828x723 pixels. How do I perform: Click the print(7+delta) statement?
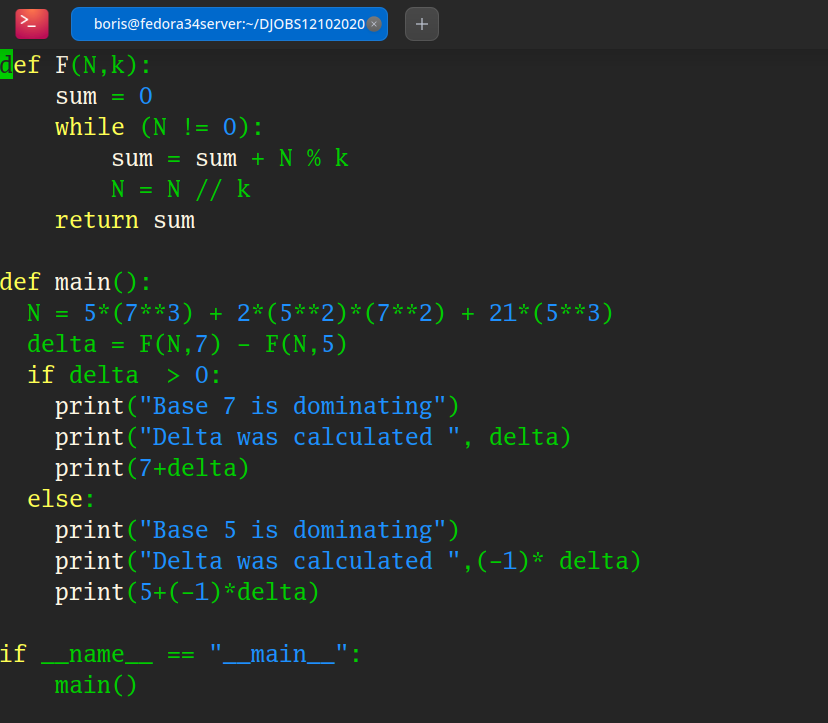tap(152, 468)
